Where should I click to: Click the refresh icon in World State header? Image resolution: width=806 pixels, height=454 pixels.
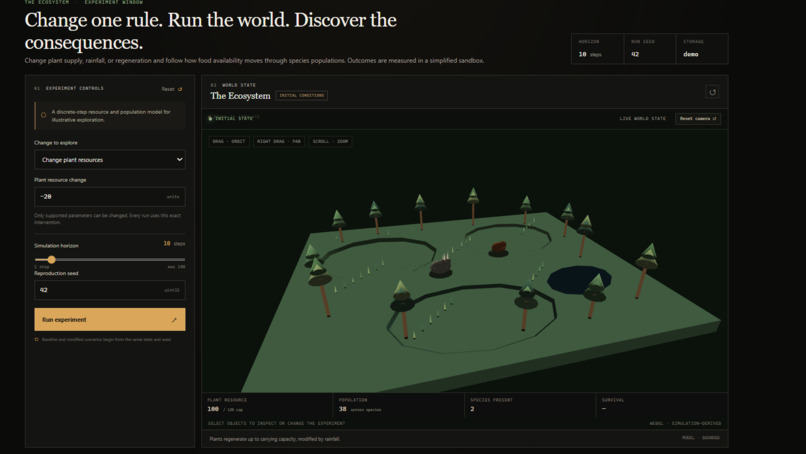(x=712, y=93)
